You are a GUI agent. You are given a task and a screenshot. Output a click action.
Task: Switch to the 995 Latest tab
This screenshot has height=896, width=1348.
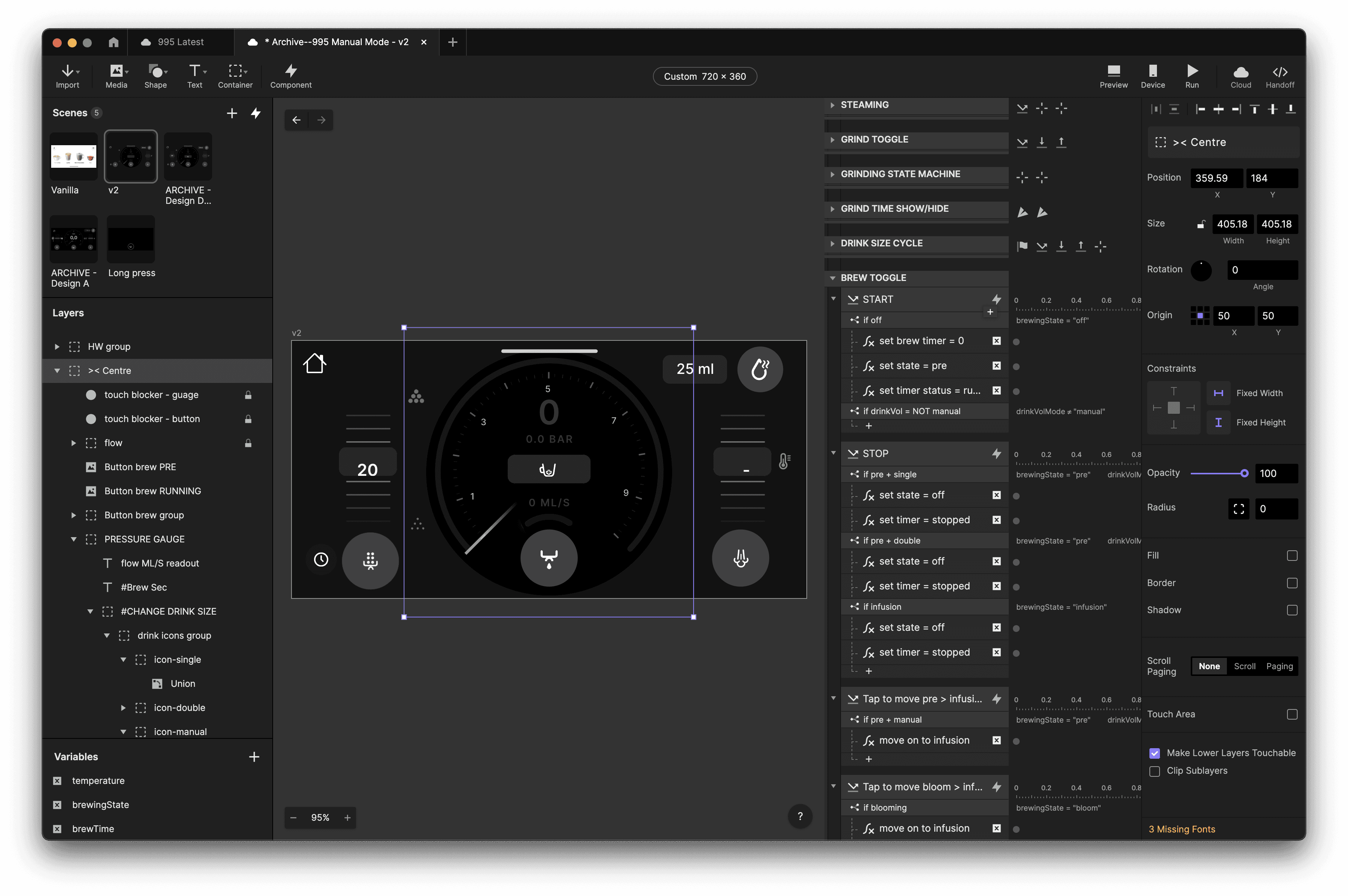tap(180, 42)
